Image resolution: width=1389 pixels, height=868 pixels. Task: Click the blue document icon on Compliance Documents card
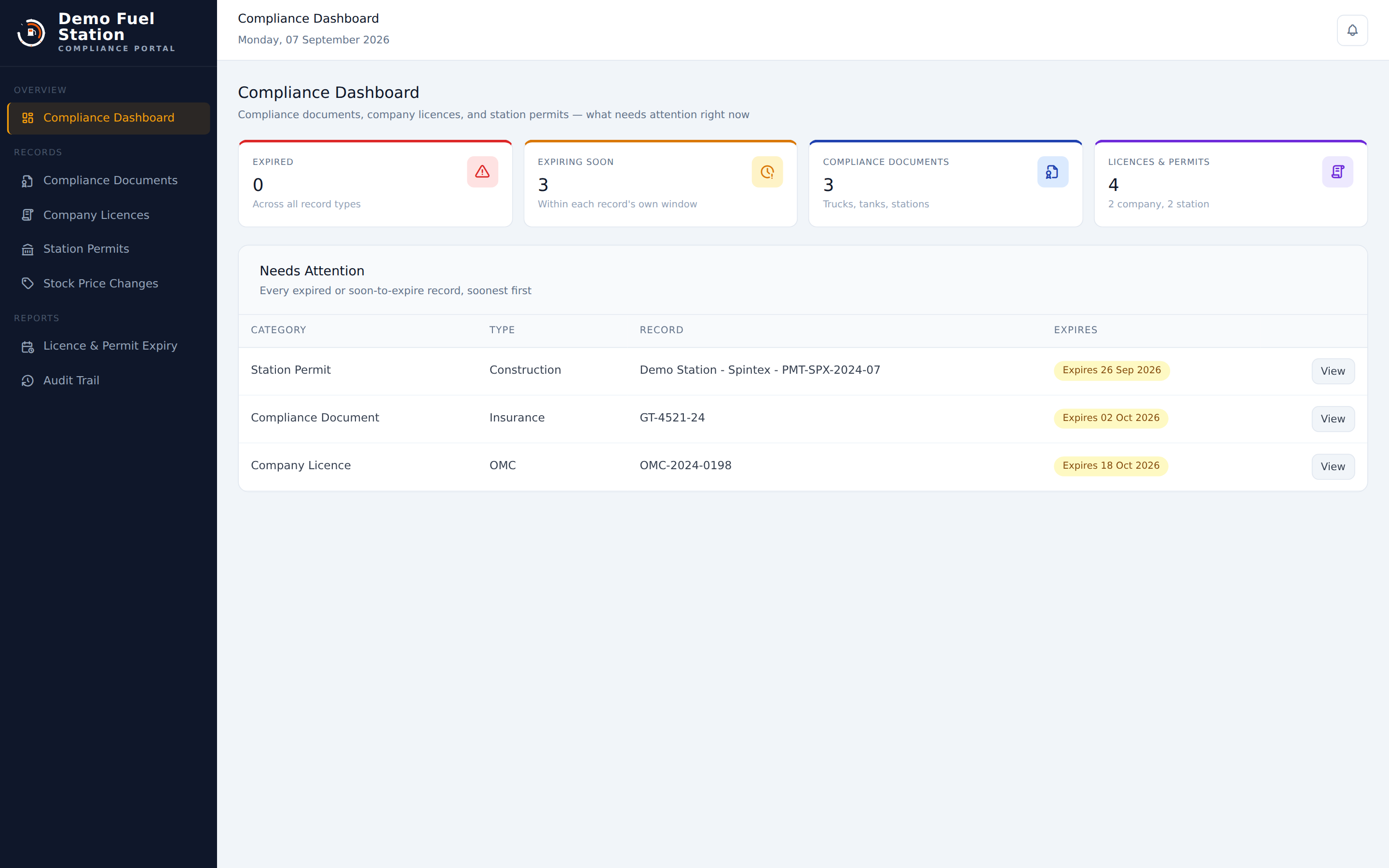1052,172
